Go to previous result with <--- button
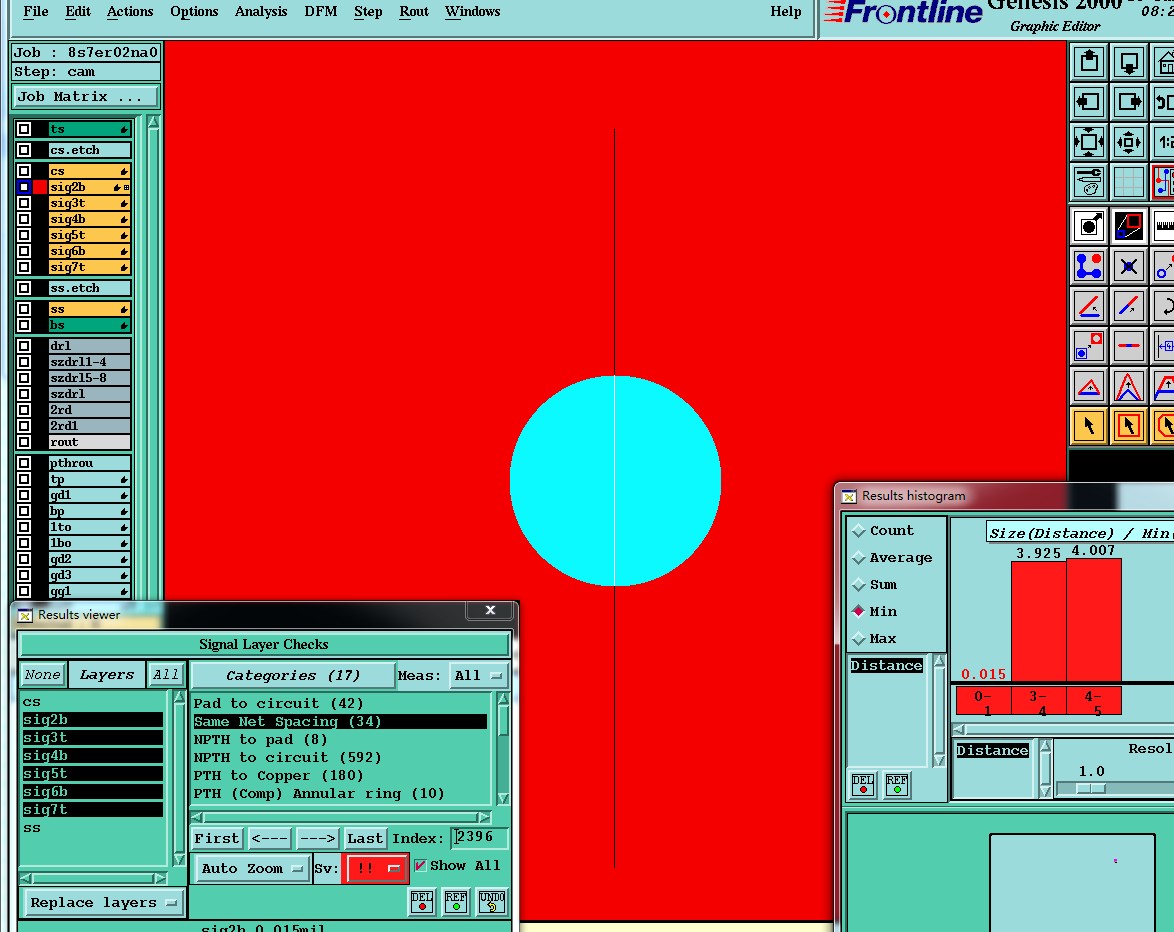This screenshot has height=932, width=1174. 269,838
